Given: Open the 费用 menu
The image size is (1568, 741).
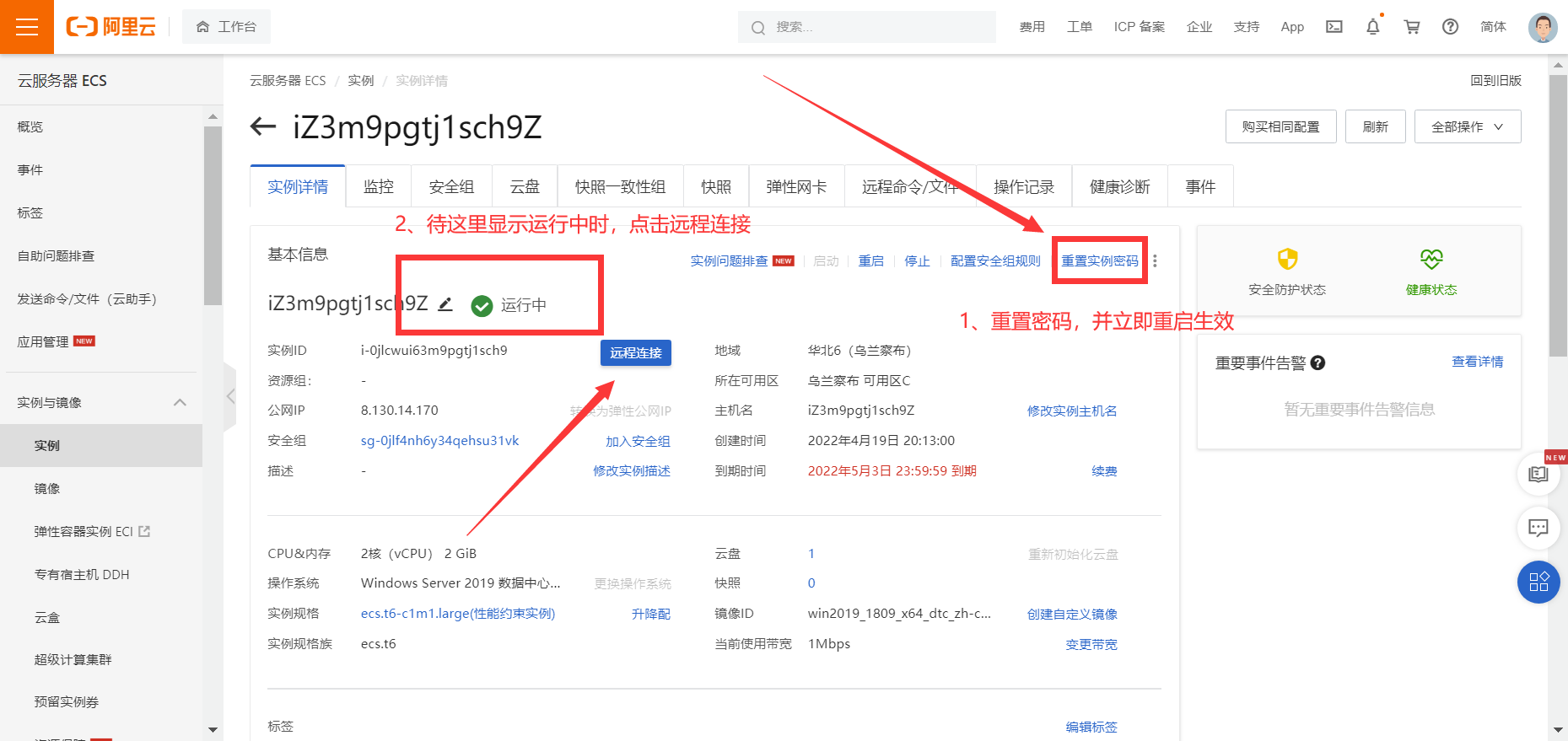Looking at the screenshot, I should [x=1032, y=27].
